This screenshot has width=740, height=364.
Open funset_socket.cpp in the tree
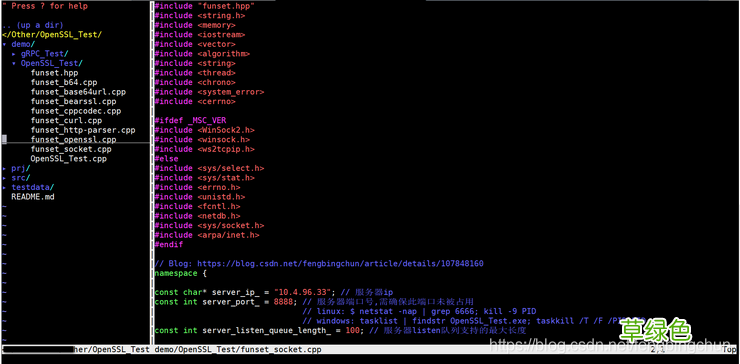pos(71,149)
